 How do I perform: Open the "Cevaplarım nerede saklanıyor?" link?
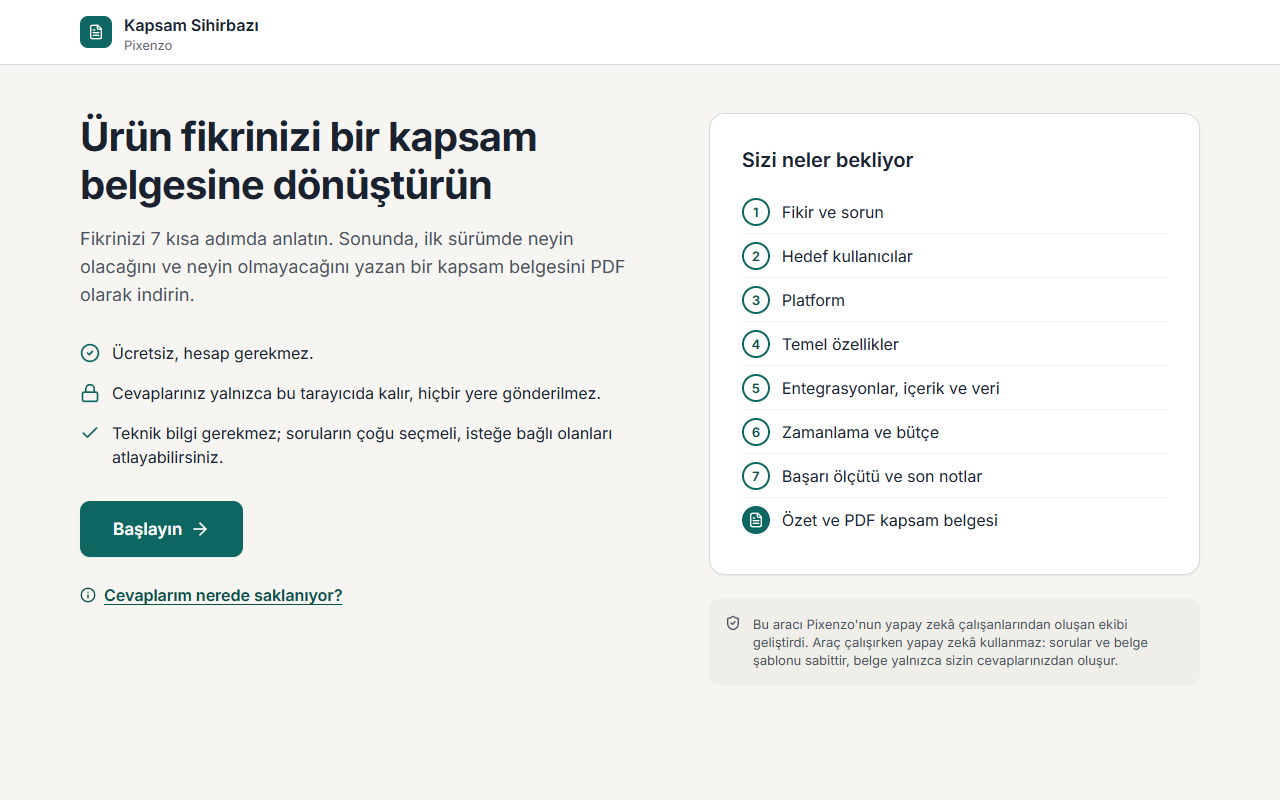pyautogui.click(x=223, y=595)
